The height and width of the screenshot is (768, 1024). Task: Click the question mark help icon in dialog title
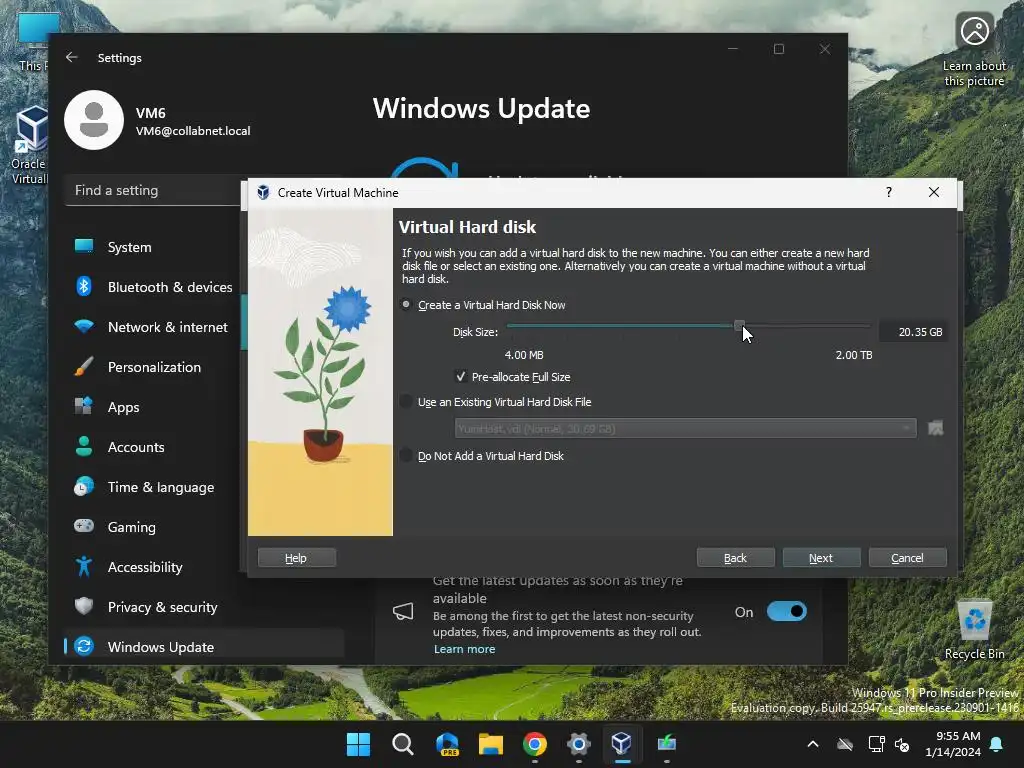click(x=889, y=192)
